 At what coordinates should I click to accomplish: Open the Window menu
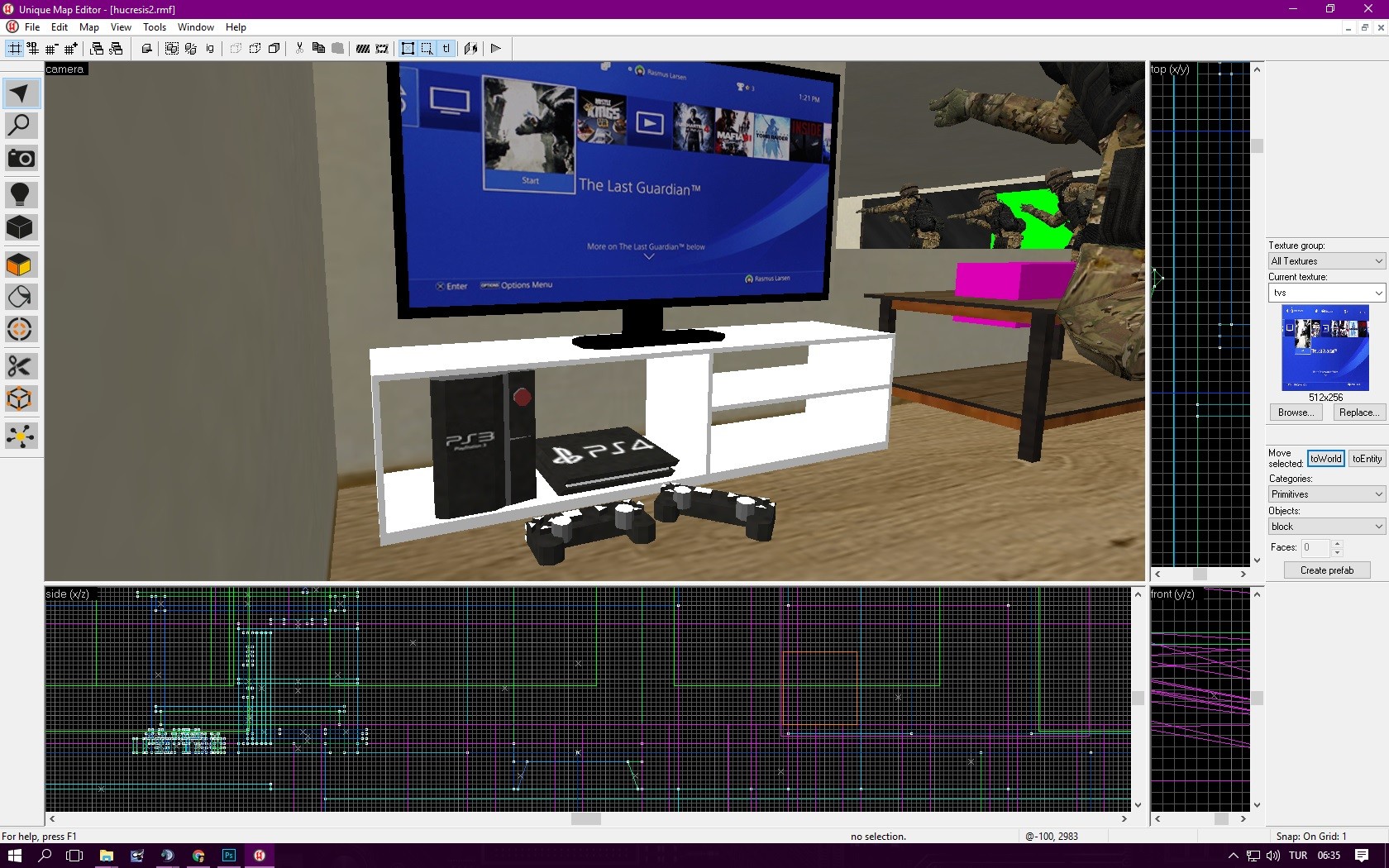pyautogui.click(x=196, y=27)
